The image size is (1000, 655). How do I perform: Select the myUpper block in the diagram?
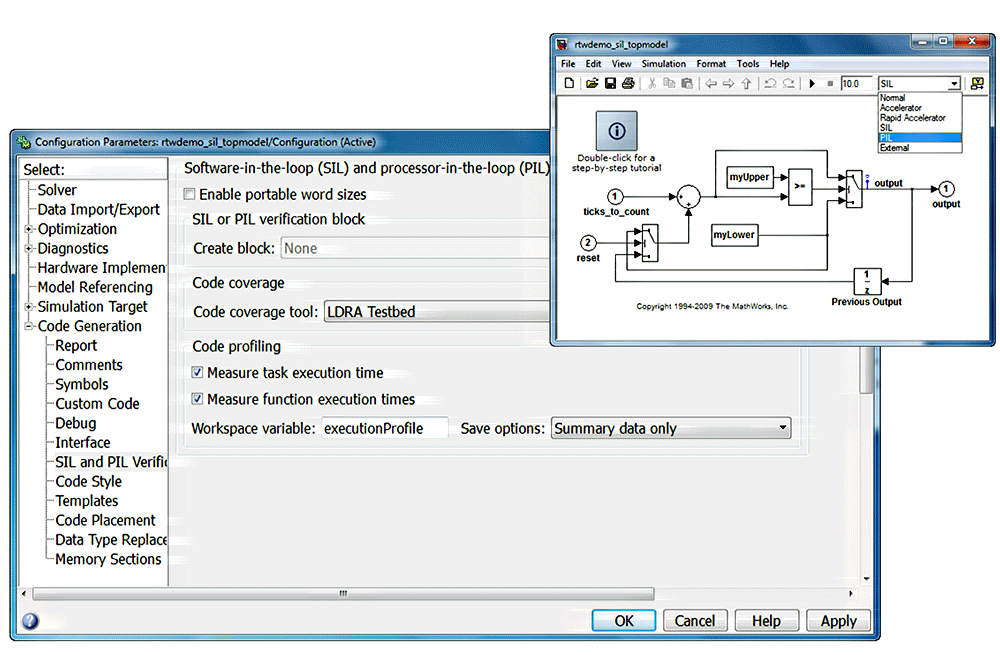coord(749,177)
